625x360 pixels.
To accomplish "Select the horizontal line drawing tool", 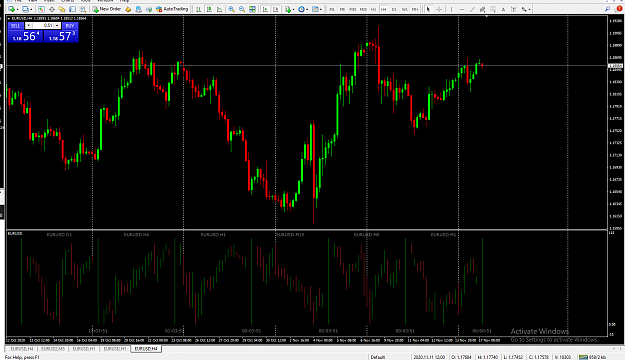I will tap(462, 9).
